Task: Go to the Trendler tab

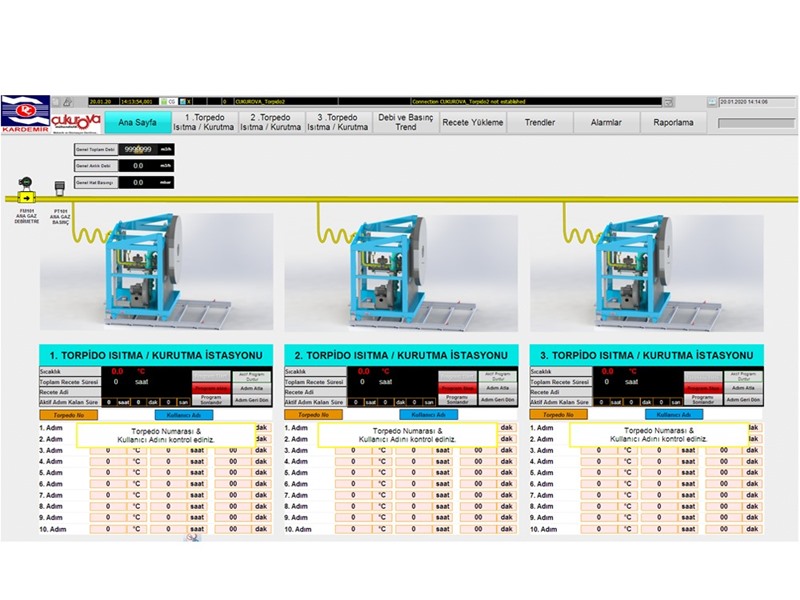Action: [x=540, y=122]
